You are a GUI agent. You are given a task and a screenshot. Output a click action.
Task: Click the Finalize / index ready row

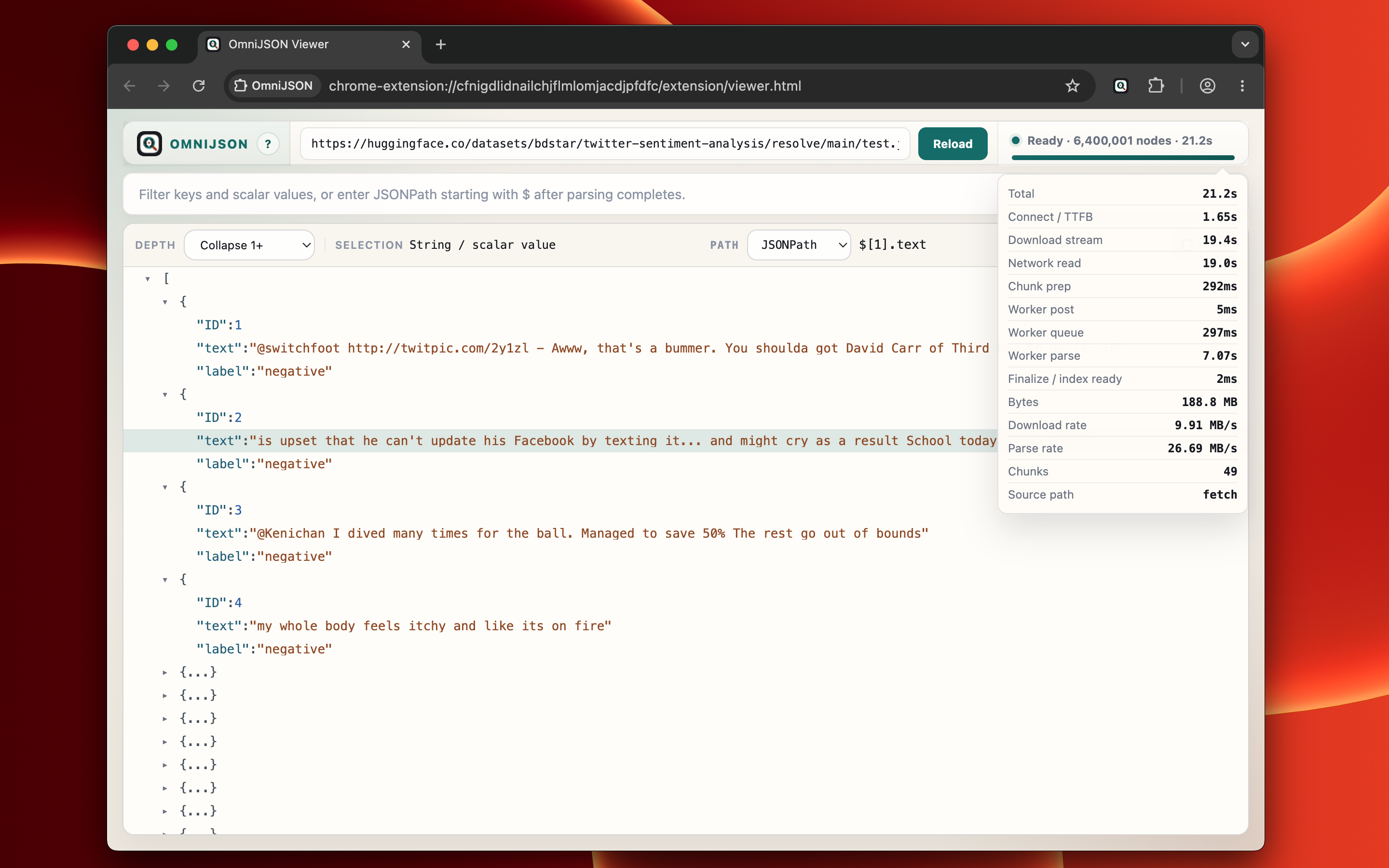[1122, 379]
